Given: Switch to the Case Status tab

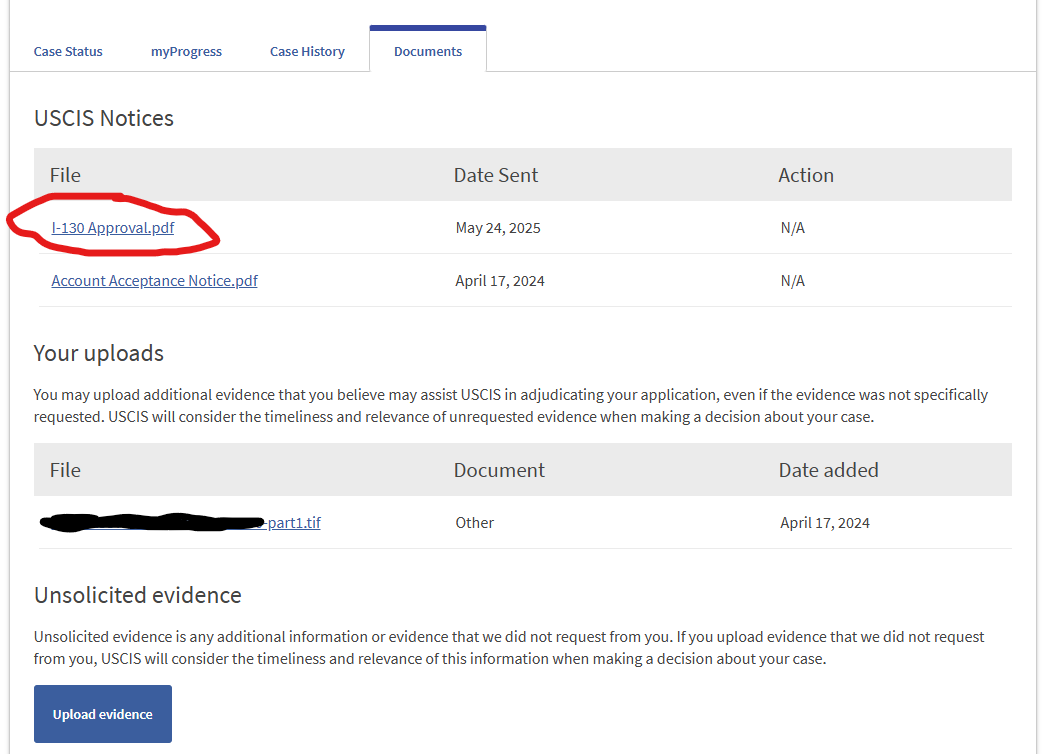Looking at the screenshot, I should (68, 51).
